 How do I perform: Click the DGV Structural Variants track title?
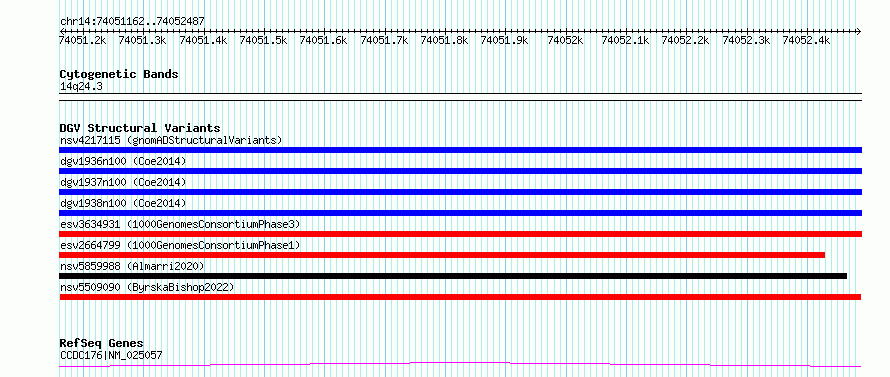point(140,128)
